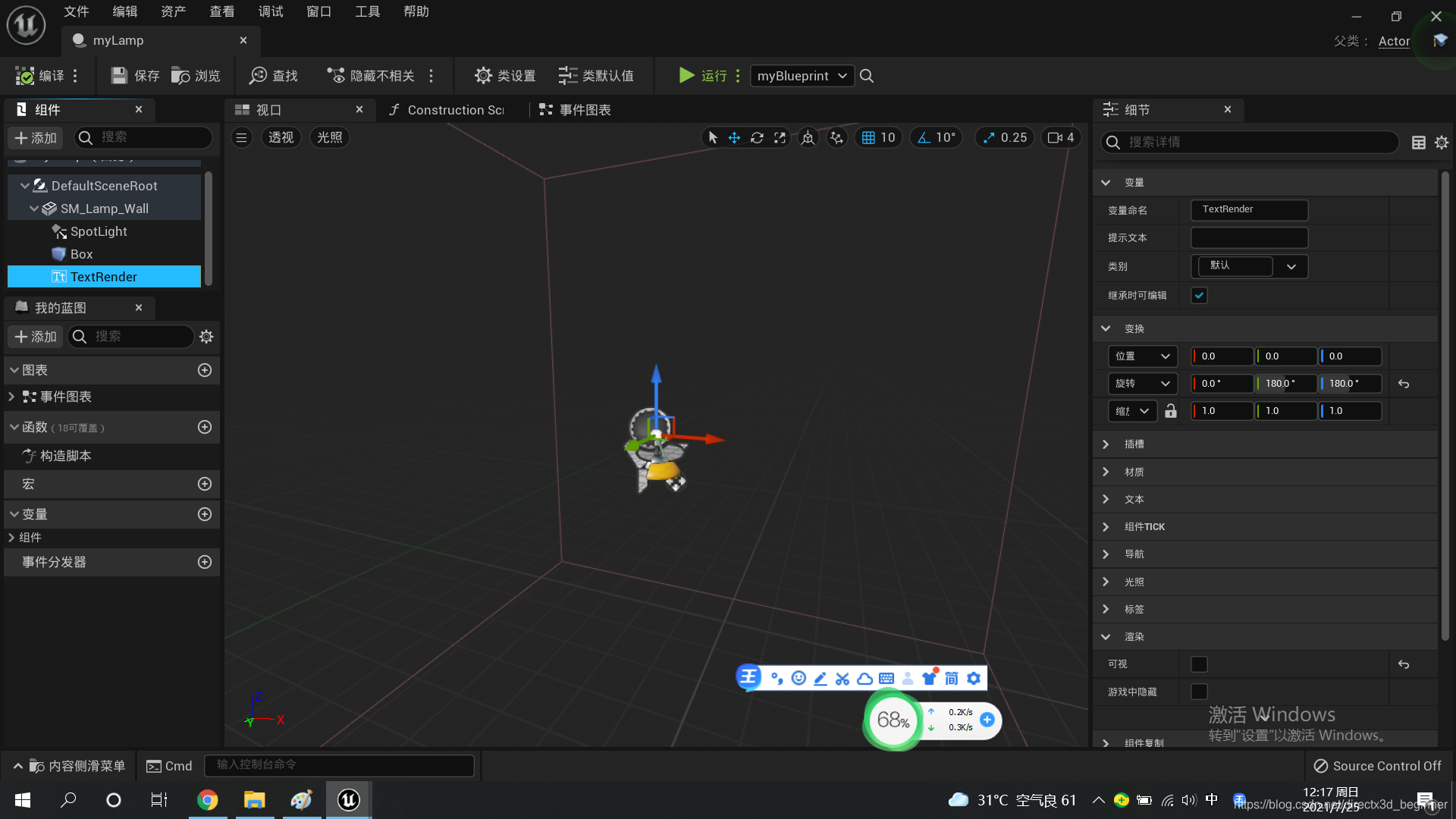The image size is (1456, 819).
Task: Reset rotation to default arrow
Action: coord(1404,384)
